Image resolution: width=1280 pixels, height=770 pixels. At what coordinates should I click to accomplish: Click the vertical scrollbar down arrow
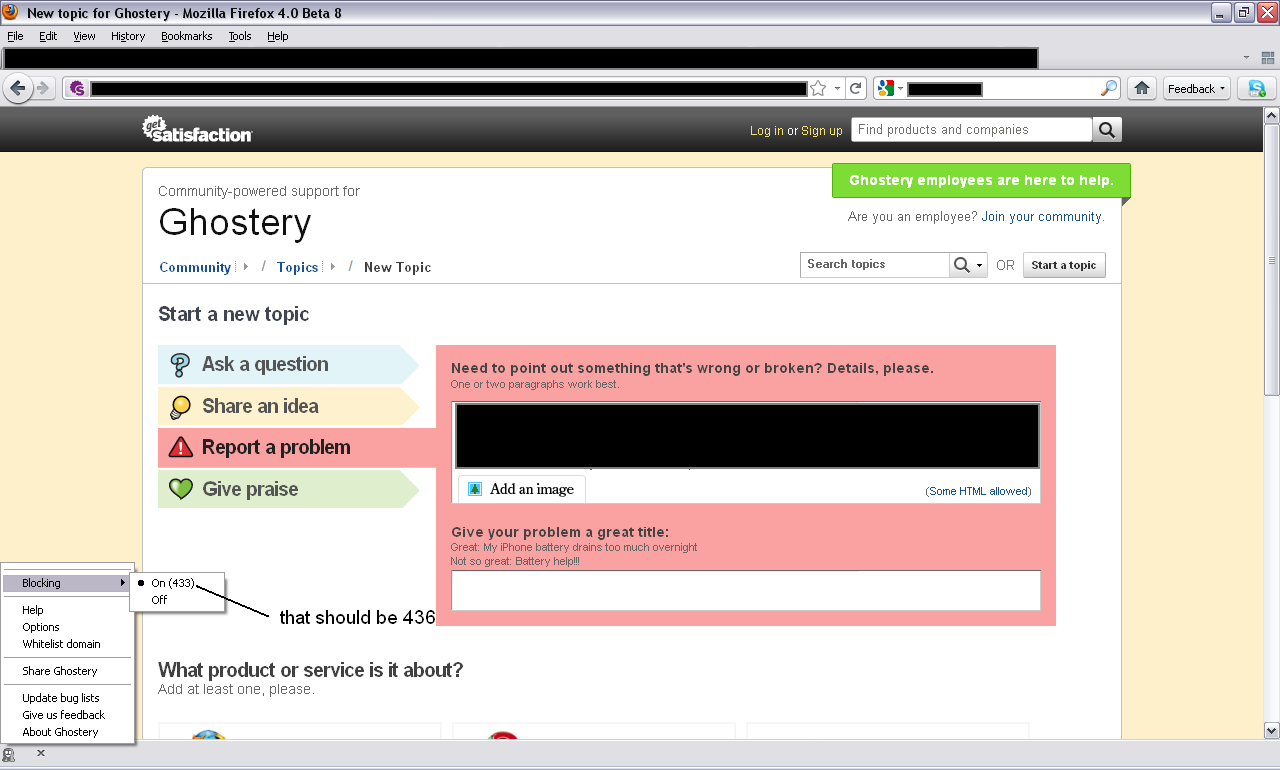coord(1271,731)
